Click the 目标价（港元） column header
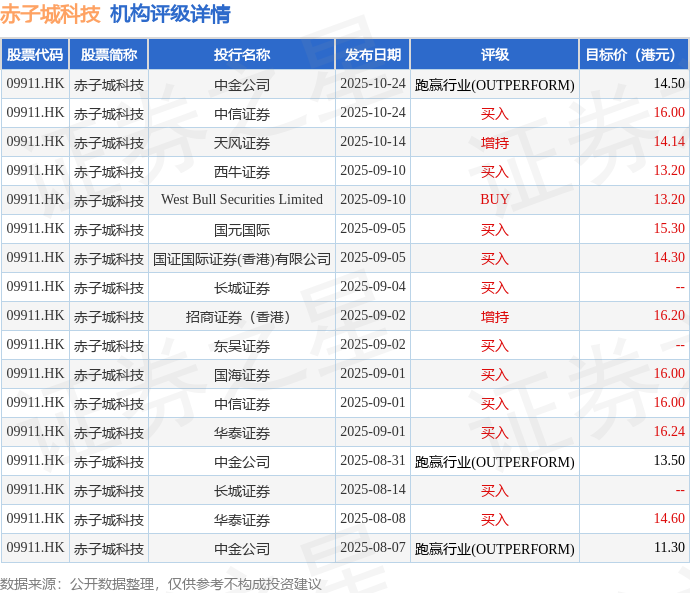This screenshot has height=593, width=690. 634,55
